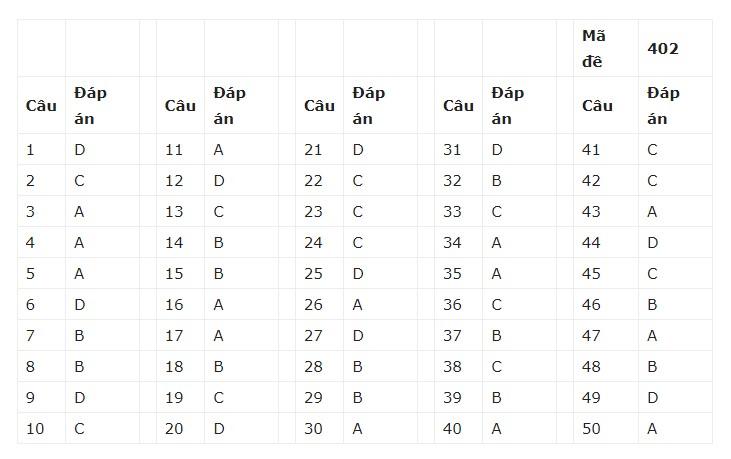Click the answer D beside question 44
The image size is (731, 459).
pyautogui.click(x=652, y=243)
